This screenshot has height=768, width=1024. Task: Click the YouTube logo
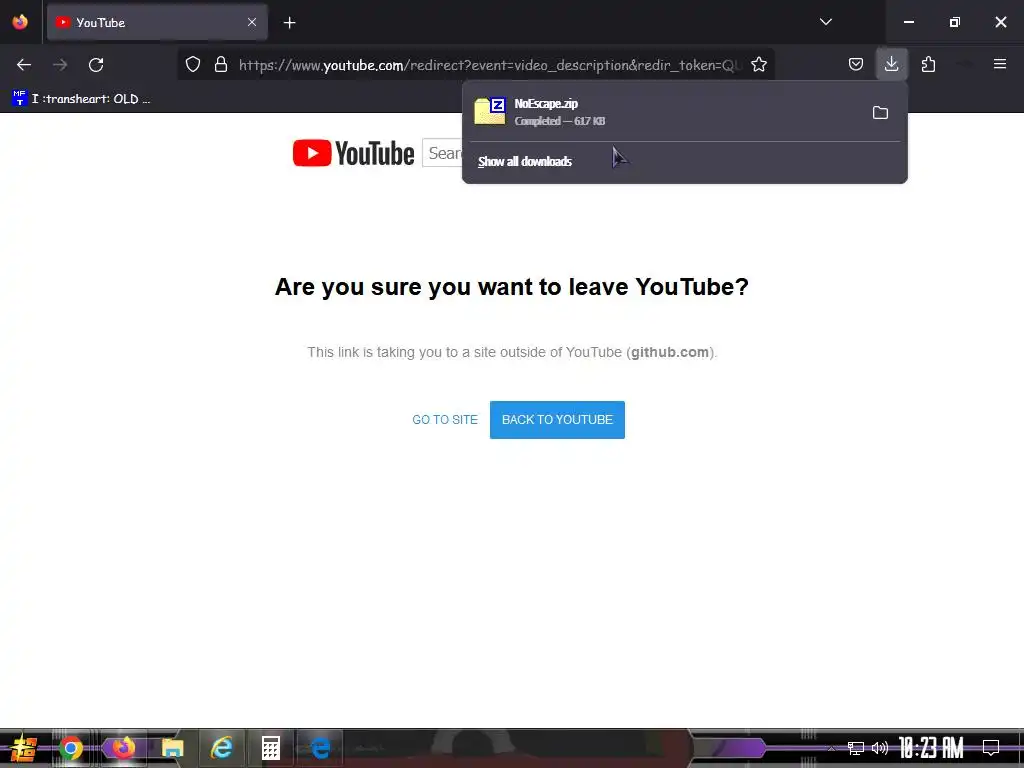(x=353, y=153)
